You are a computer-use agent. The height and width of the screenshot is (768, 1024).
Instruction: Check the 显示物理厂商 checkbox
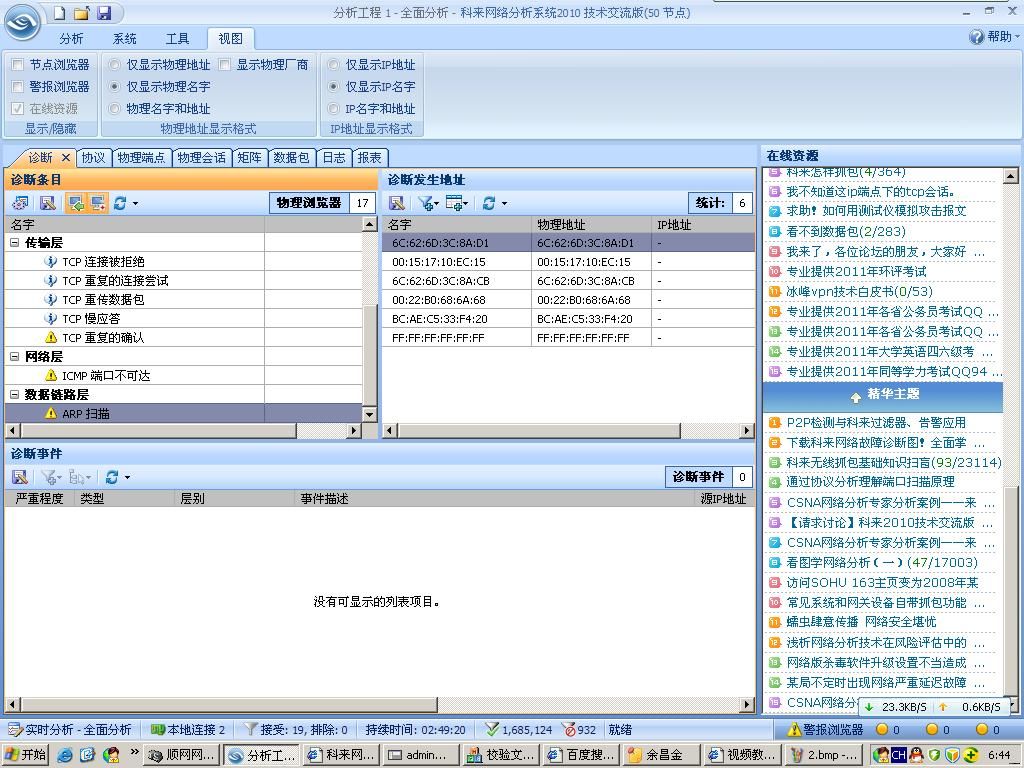point(225,65)
